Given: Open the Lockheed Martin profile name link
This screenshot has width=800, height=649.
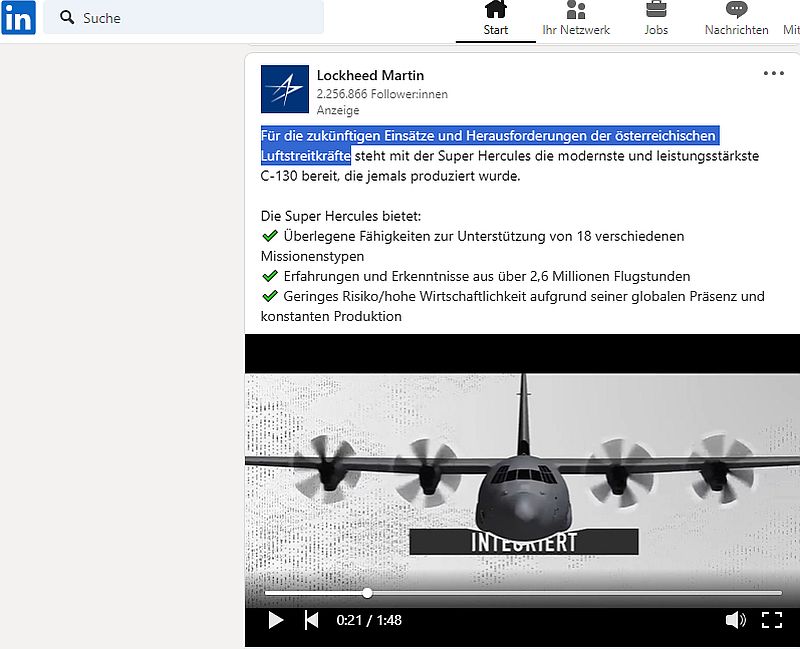Looking at the screenshot, I should pos(370,76).
